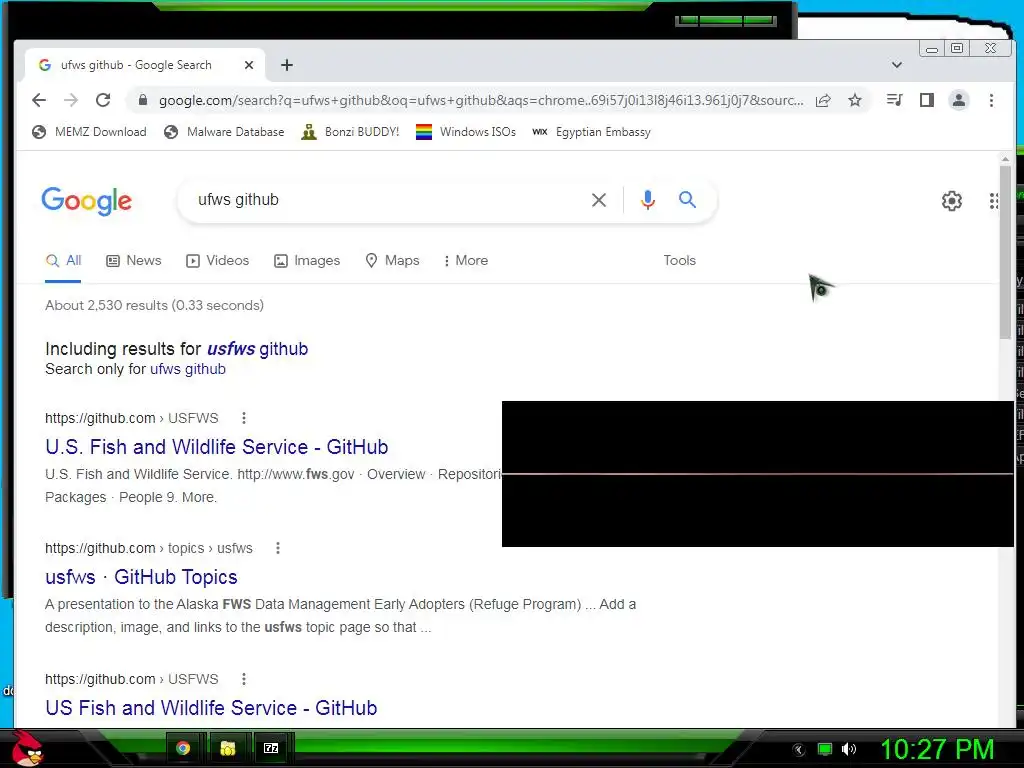Image resolution: width=1024 pixels, height=768 pixels.
Task: Open Chrome's three-dot menu
Action: [x=991, y=100]
